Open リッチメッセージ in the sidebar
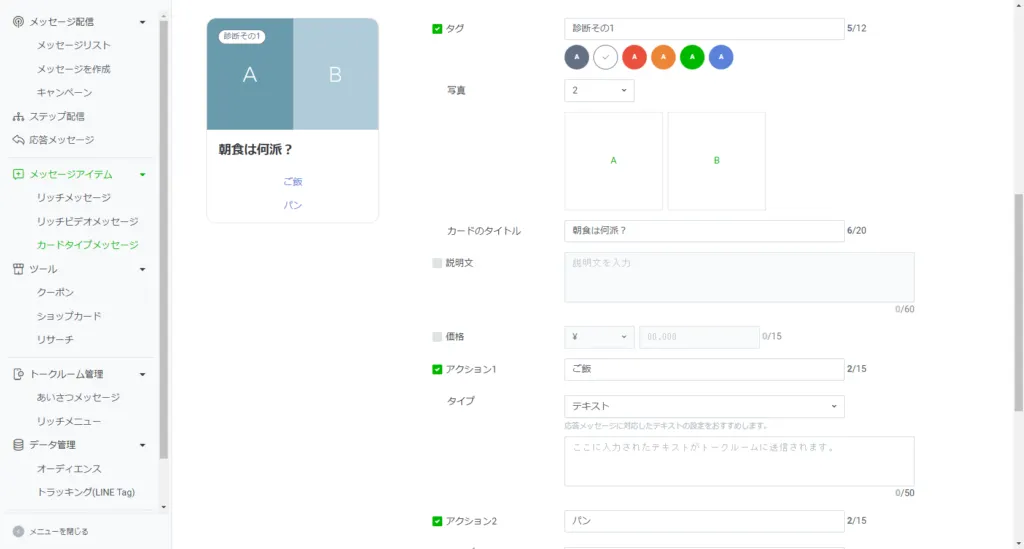The height and width of the screenshot is (549, 1024). click(73, 198)
